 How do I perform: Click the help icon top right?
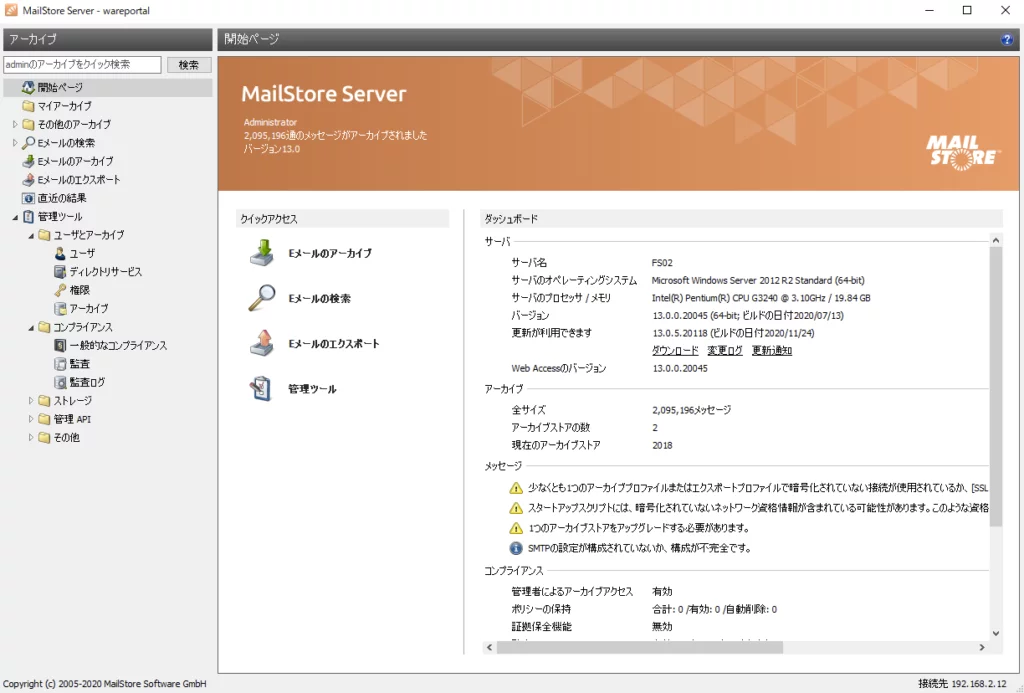click(1006, 39)
